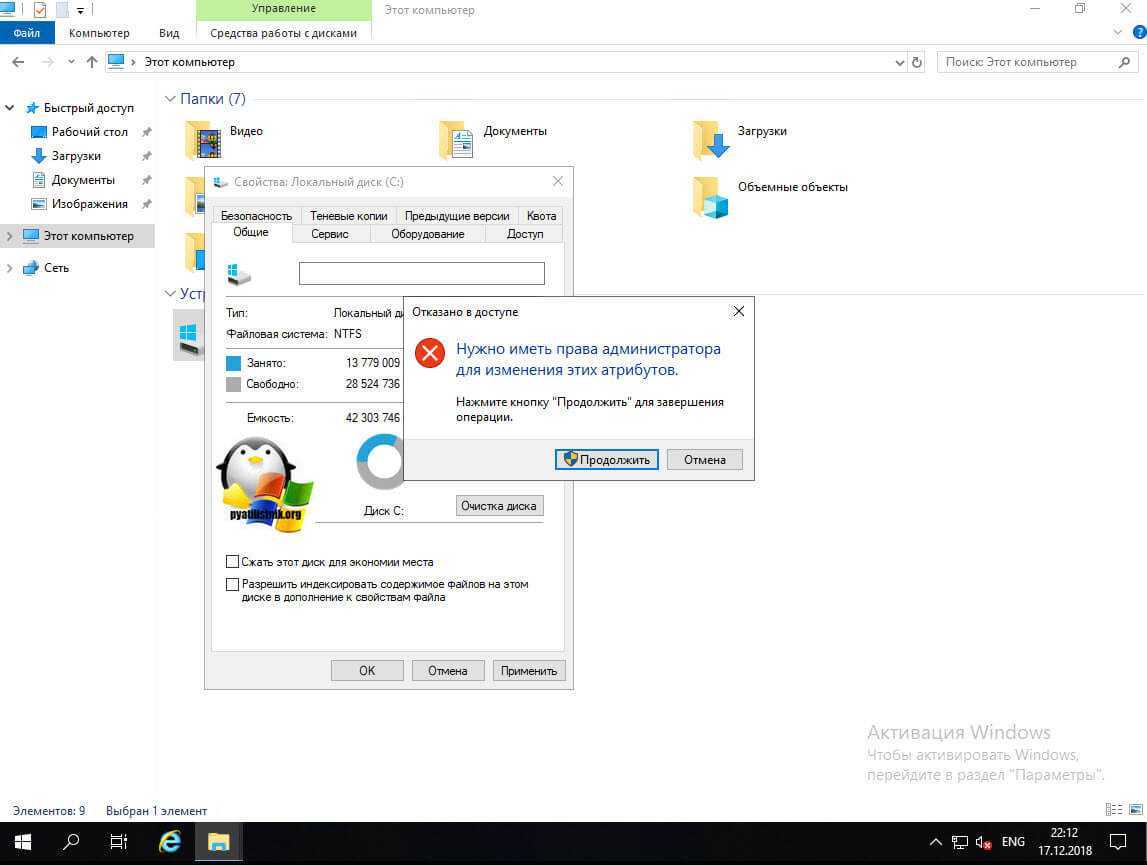
Task: Click the Forward navigation arrow
Action: (48, 62)
